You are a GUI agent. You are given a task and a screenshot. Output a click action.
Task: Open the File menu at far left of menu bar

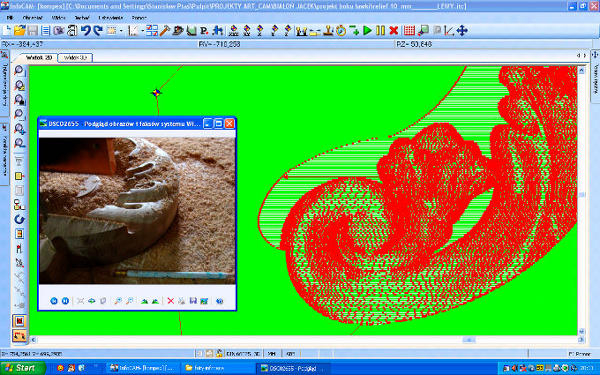10,18
